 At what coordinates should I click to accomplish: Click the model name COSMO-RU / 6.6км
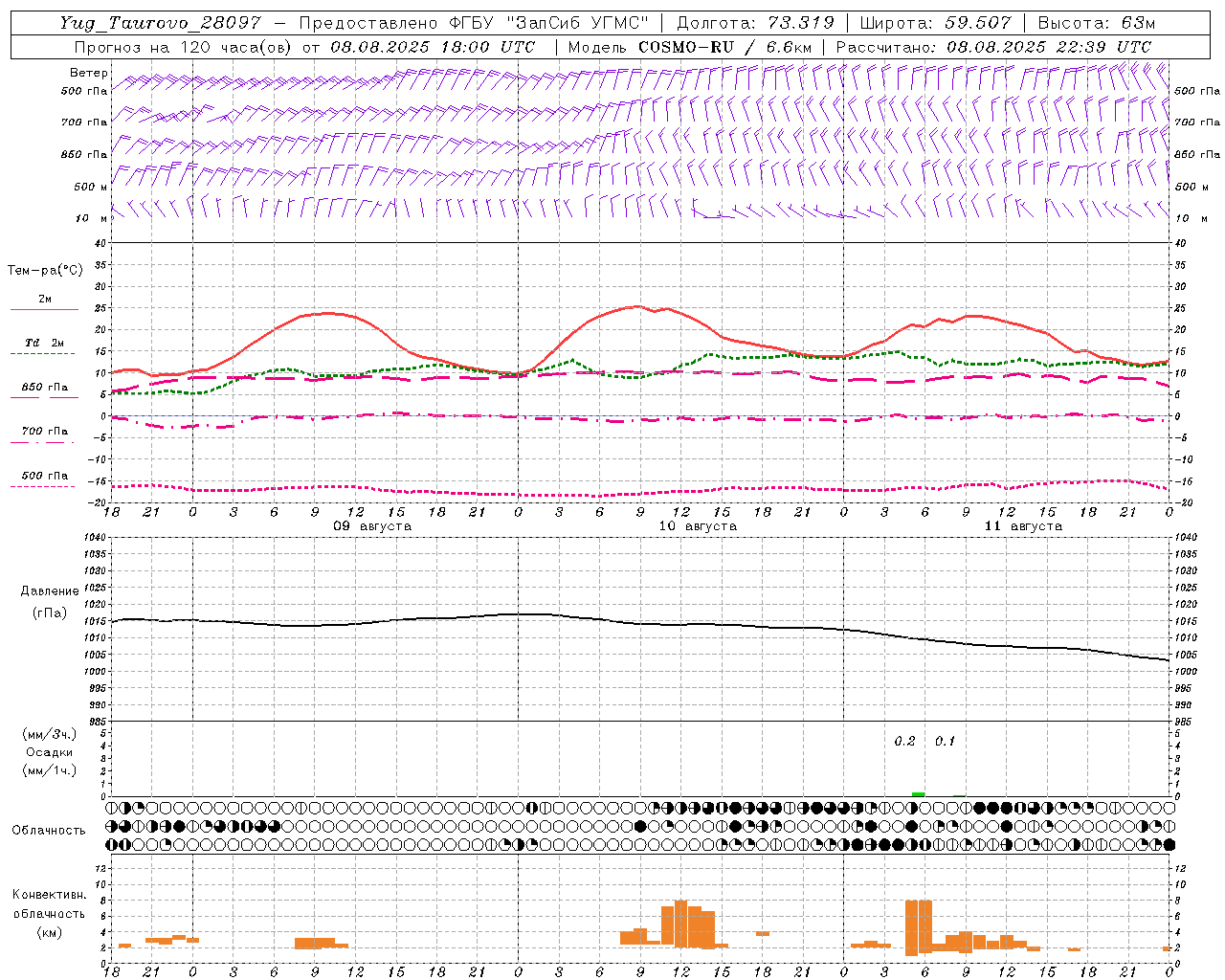click(x=725, y=46)
